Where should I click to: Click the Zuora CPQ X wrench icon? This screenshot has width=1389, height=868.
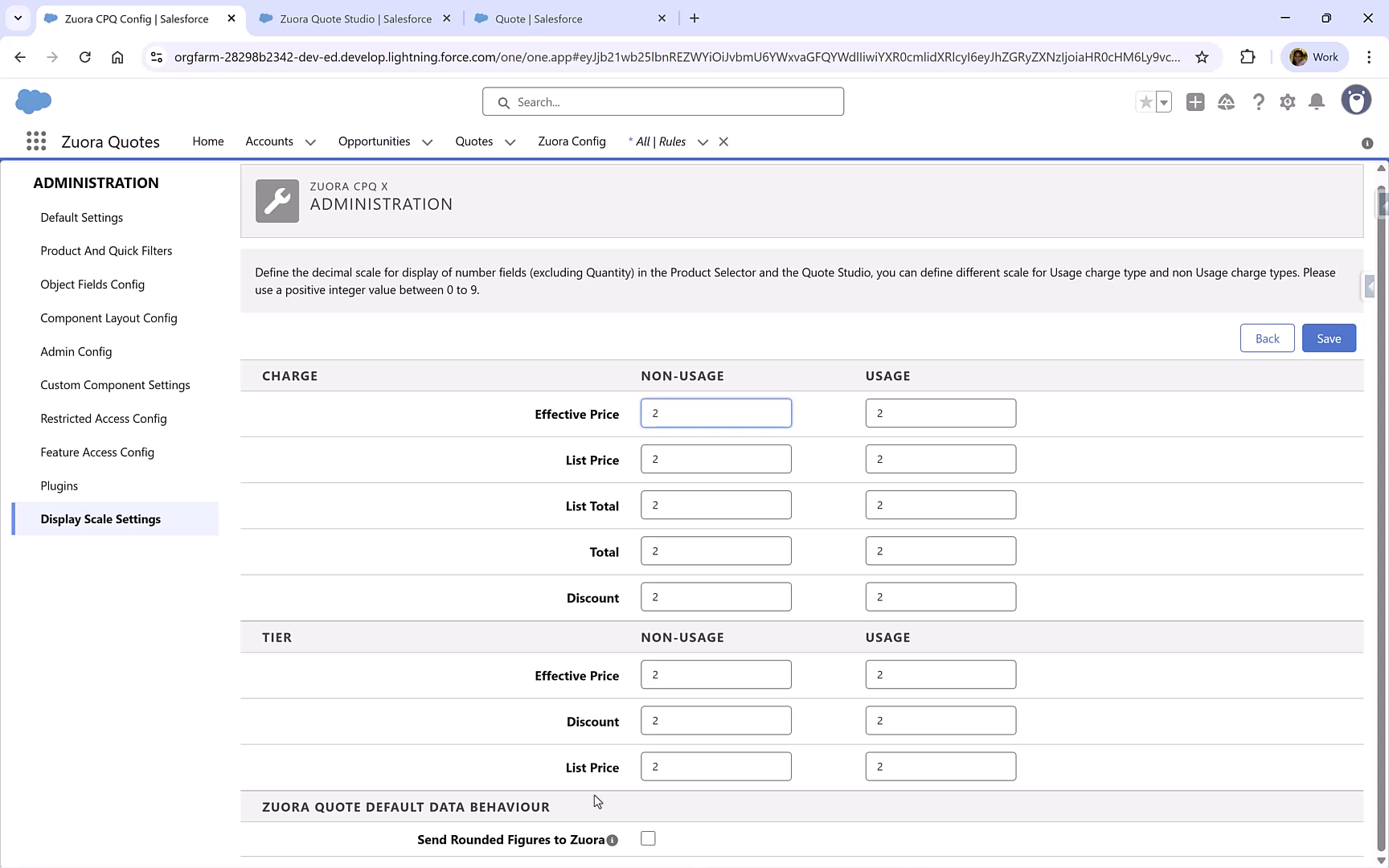point(277,201)
